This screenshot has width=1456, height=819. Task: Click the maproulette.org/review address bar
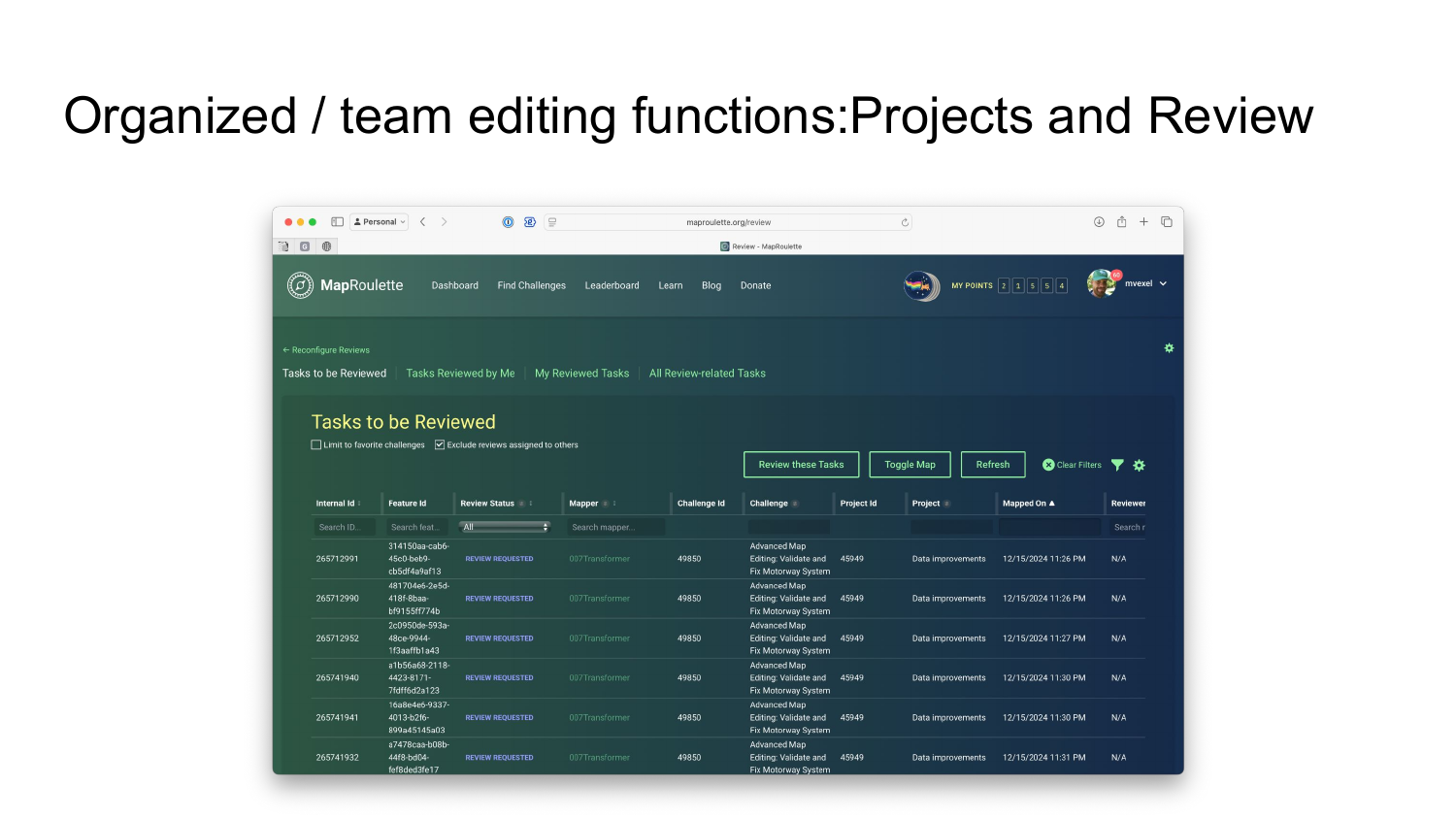tap(728, 222)
